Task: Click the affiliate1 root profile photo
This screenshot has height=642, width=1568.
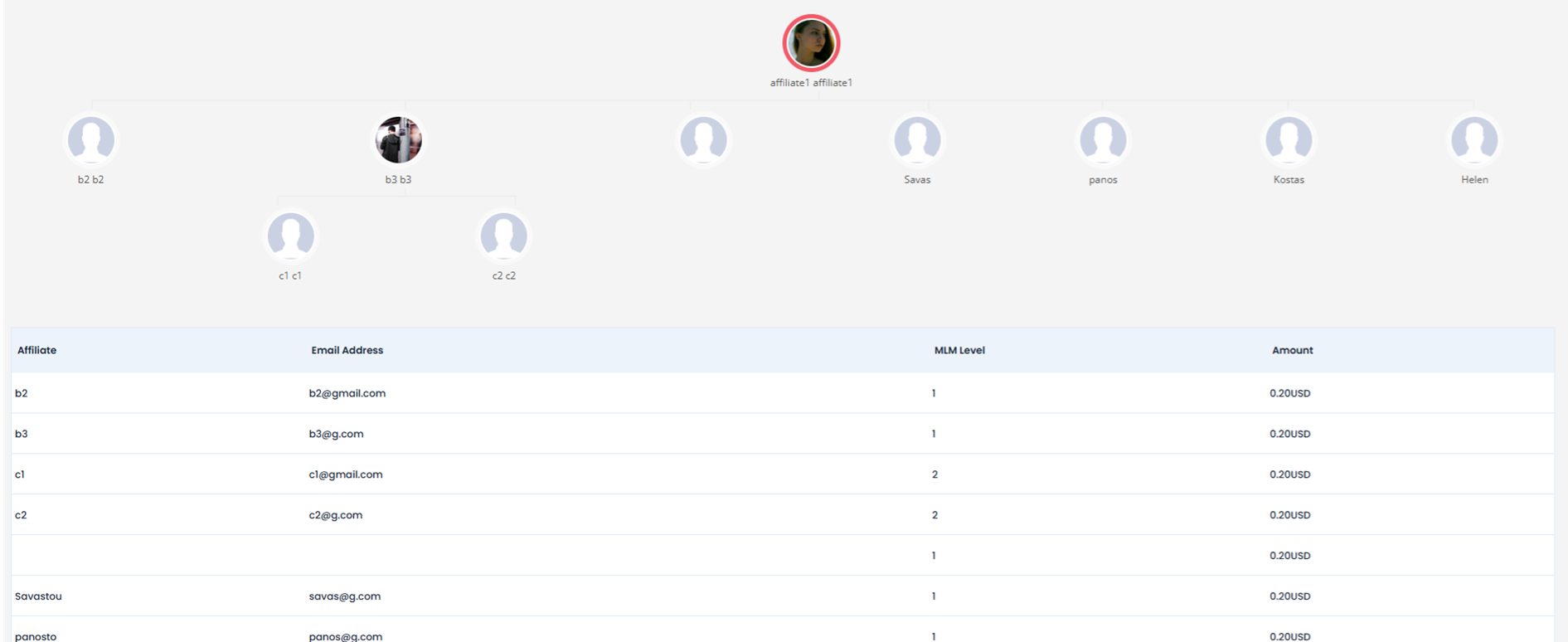Action: (x=811, y=43)
